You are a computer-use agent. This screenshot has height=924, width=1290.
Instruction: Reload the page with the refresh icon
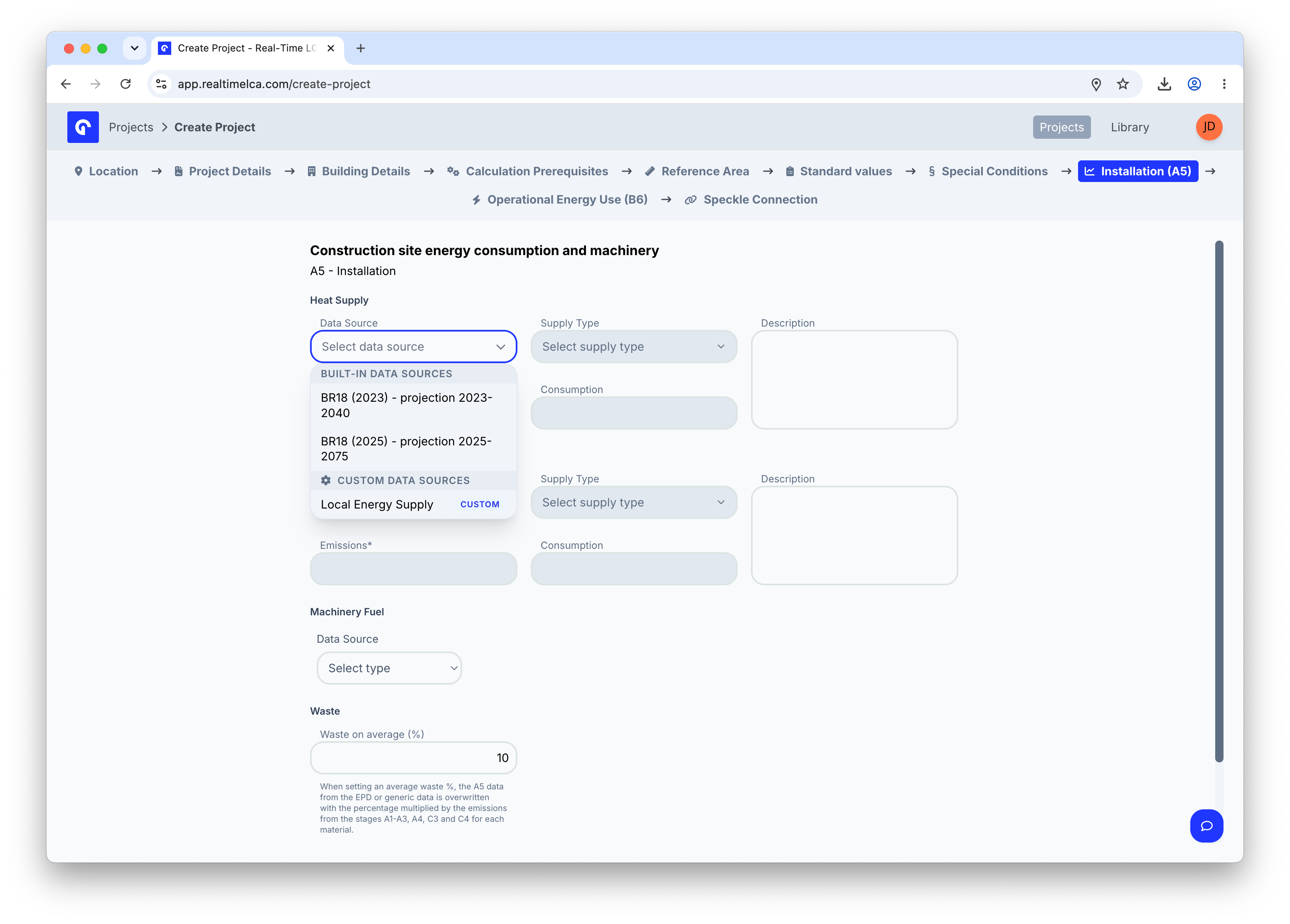coord(126,84)
